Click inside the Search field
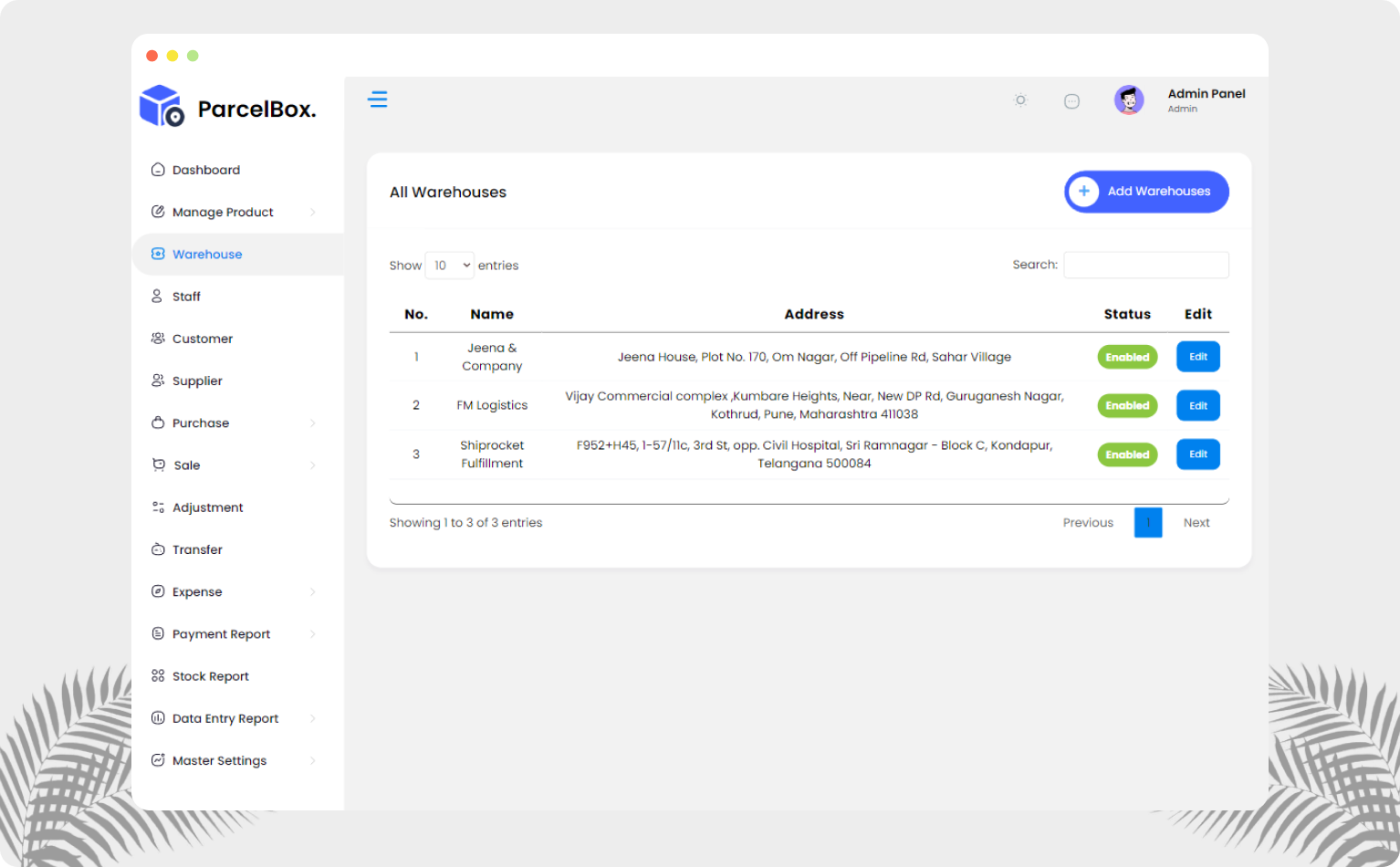Viewport: 1400px width, 867px height. point(1145,265)
